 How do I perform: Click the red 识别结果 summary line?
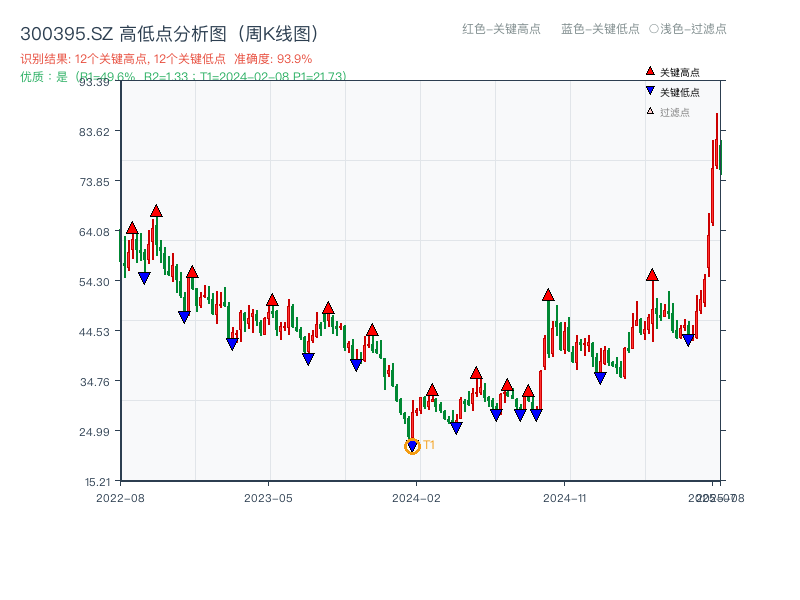pos(166,59)
